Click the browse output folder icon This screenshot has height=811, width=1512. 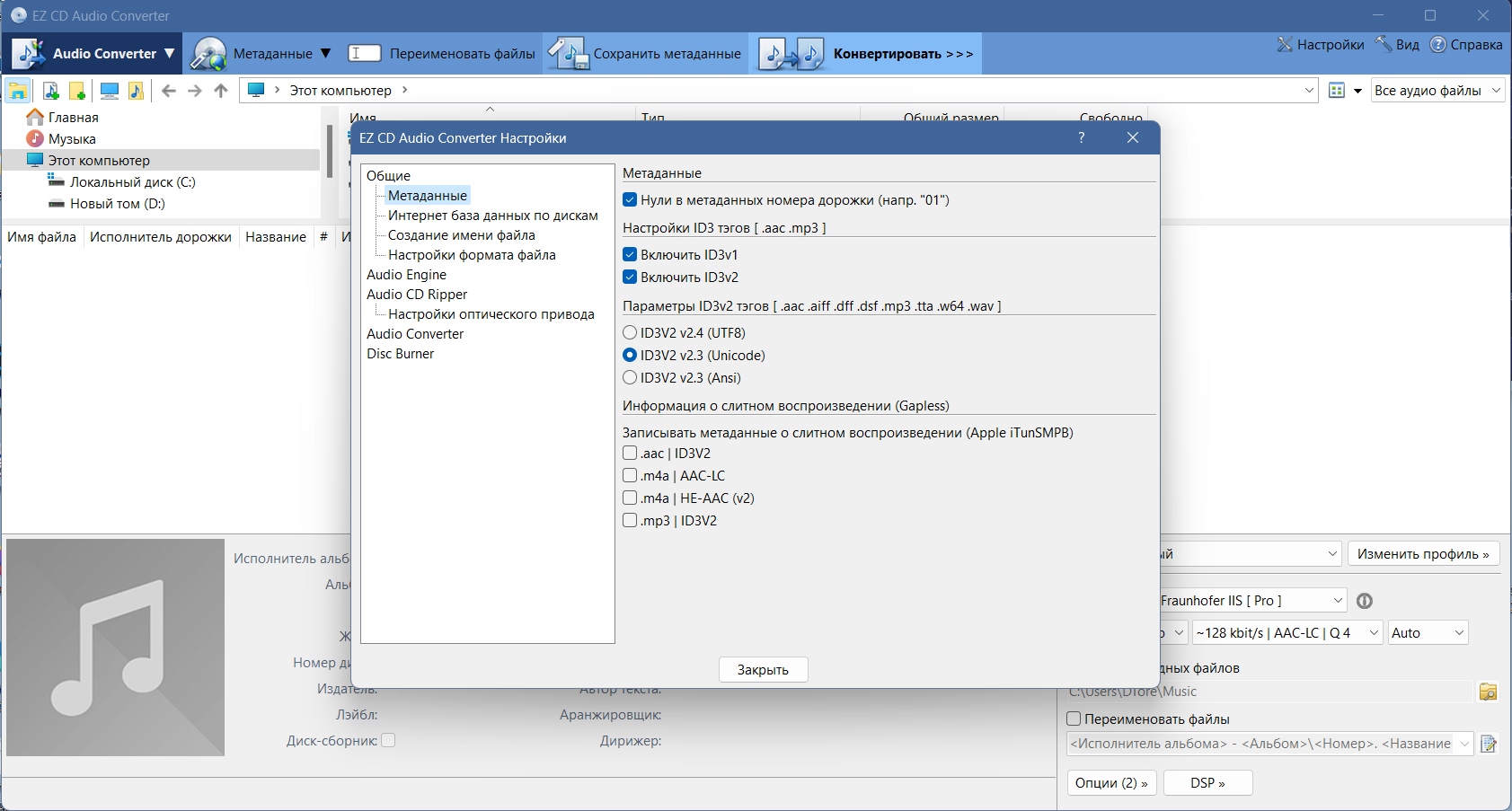pyautogui.click(x=1489, y=692)
